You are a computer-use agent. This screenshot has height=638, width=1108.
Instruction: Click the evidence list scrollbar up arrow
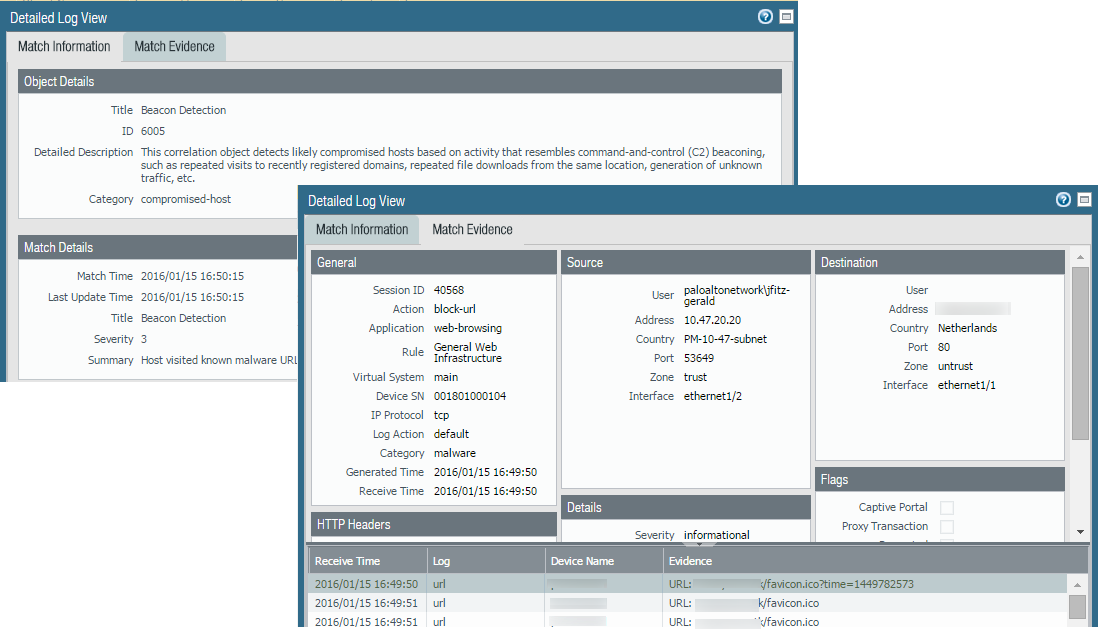coord(1077,584)
